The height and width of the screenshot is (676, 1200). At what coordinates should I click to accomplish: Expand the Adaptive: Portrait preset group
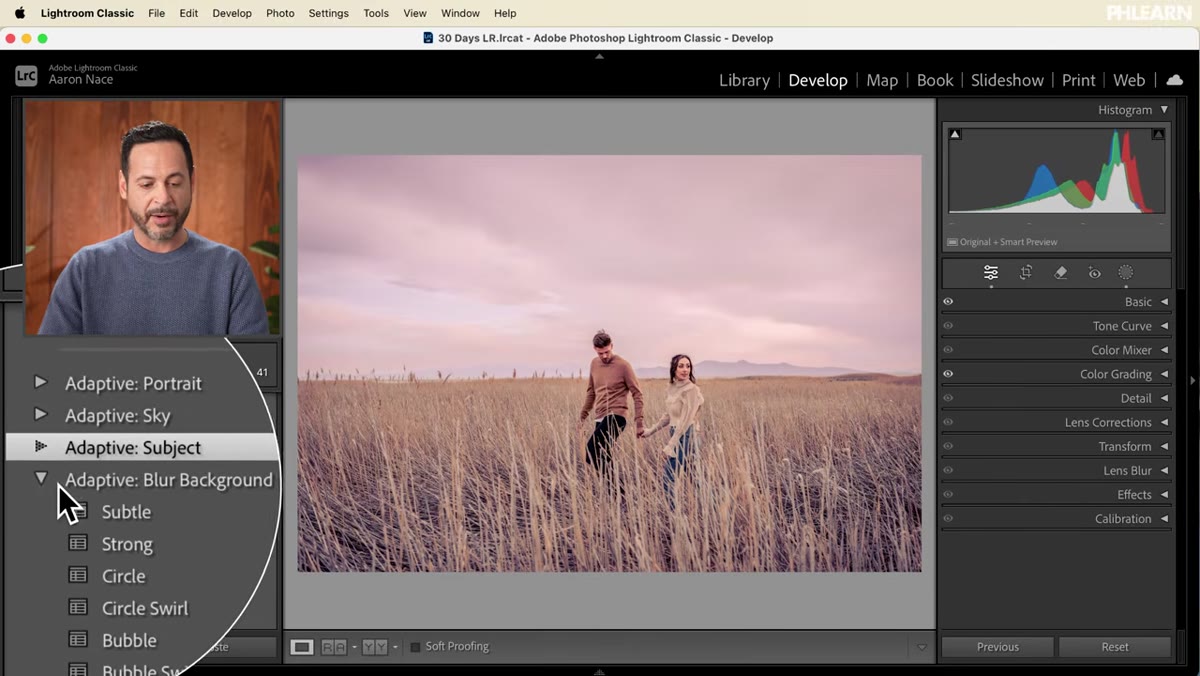coord(40,382)
